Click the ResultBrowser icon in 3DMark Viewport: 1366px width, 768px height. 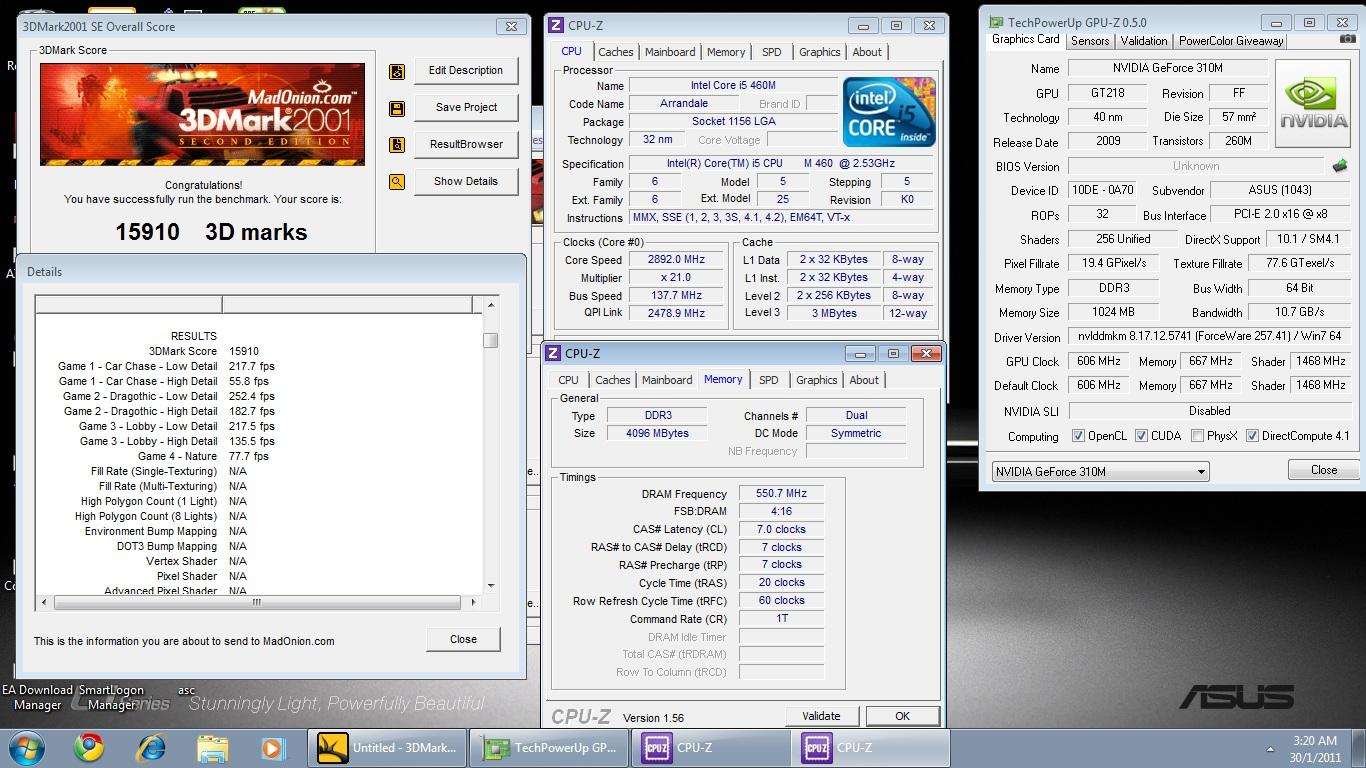point(397,145)
